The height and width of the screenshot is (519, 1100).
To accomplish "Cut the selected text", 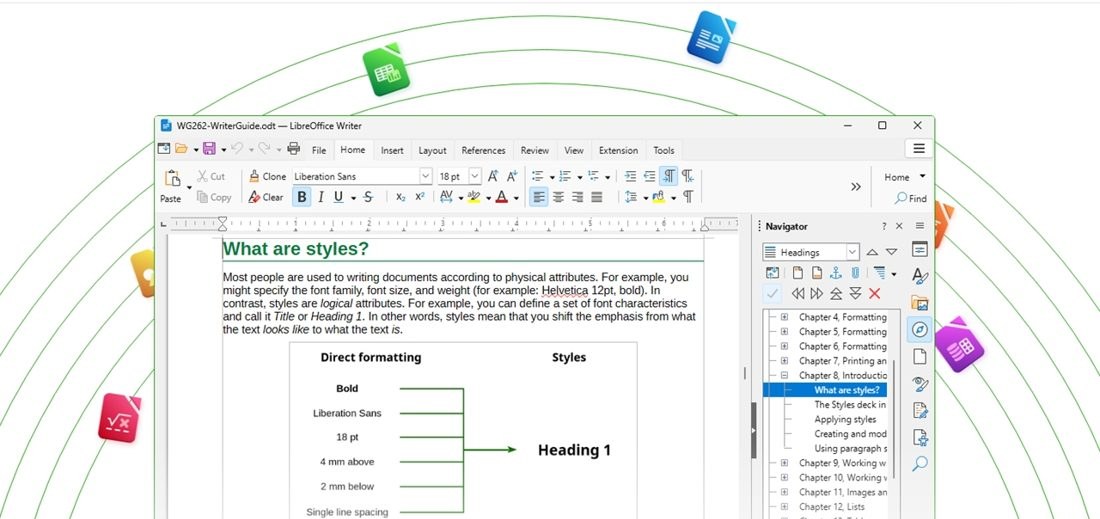I will 211,177.
